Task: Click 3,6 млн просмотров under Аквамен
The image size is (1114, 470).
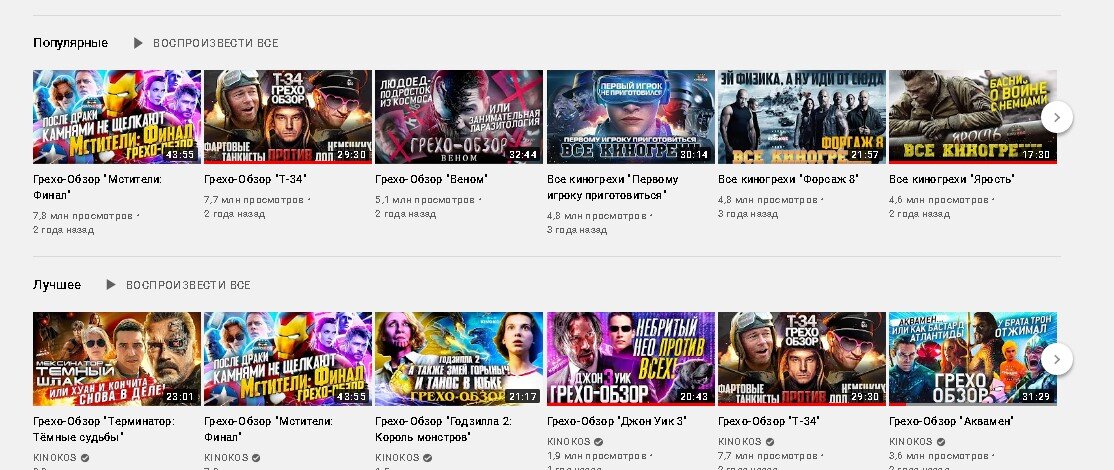Action: pos(939,457)
